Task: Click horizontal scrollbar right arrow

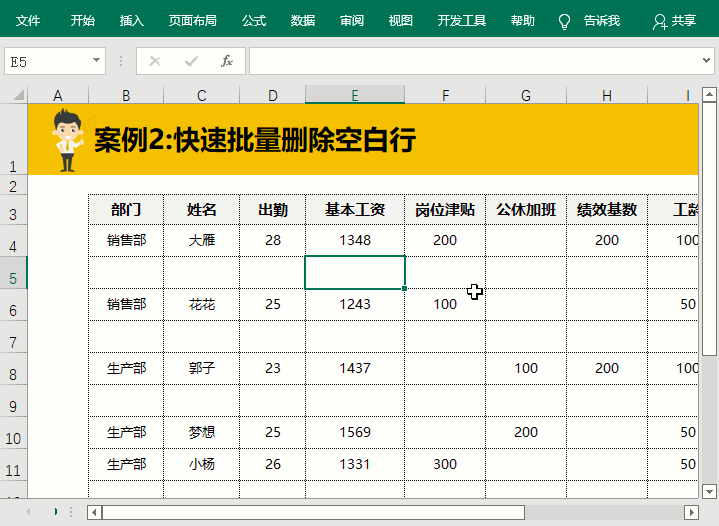Action: pyautogui.click(x=690, y=512)
